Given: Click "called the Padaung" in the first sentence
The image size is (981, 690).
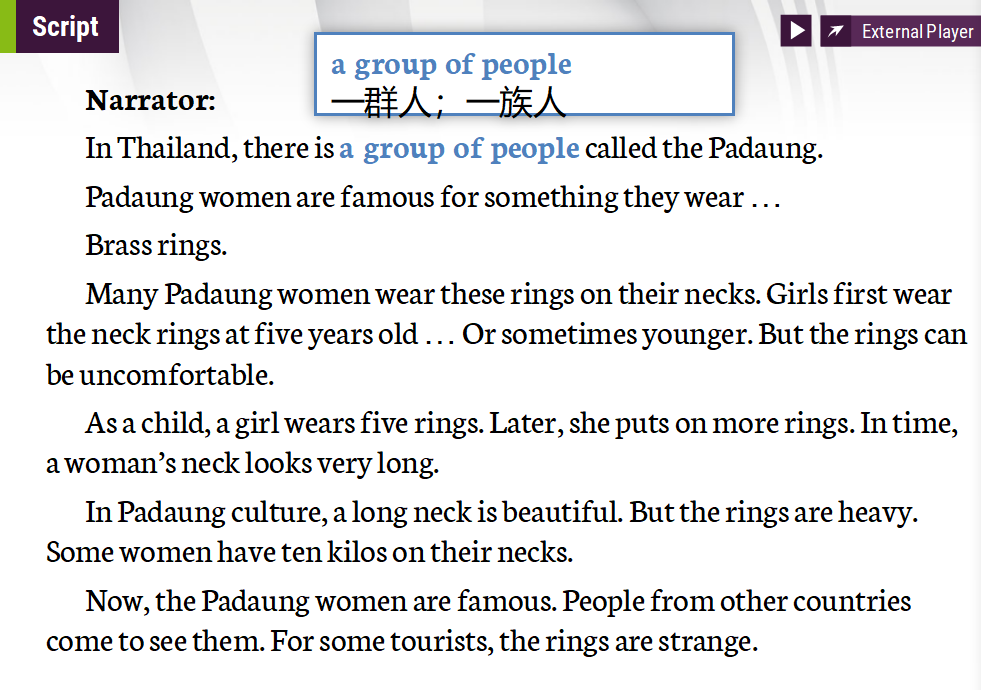Looking at the screenshot, I should tap(703, 149).
